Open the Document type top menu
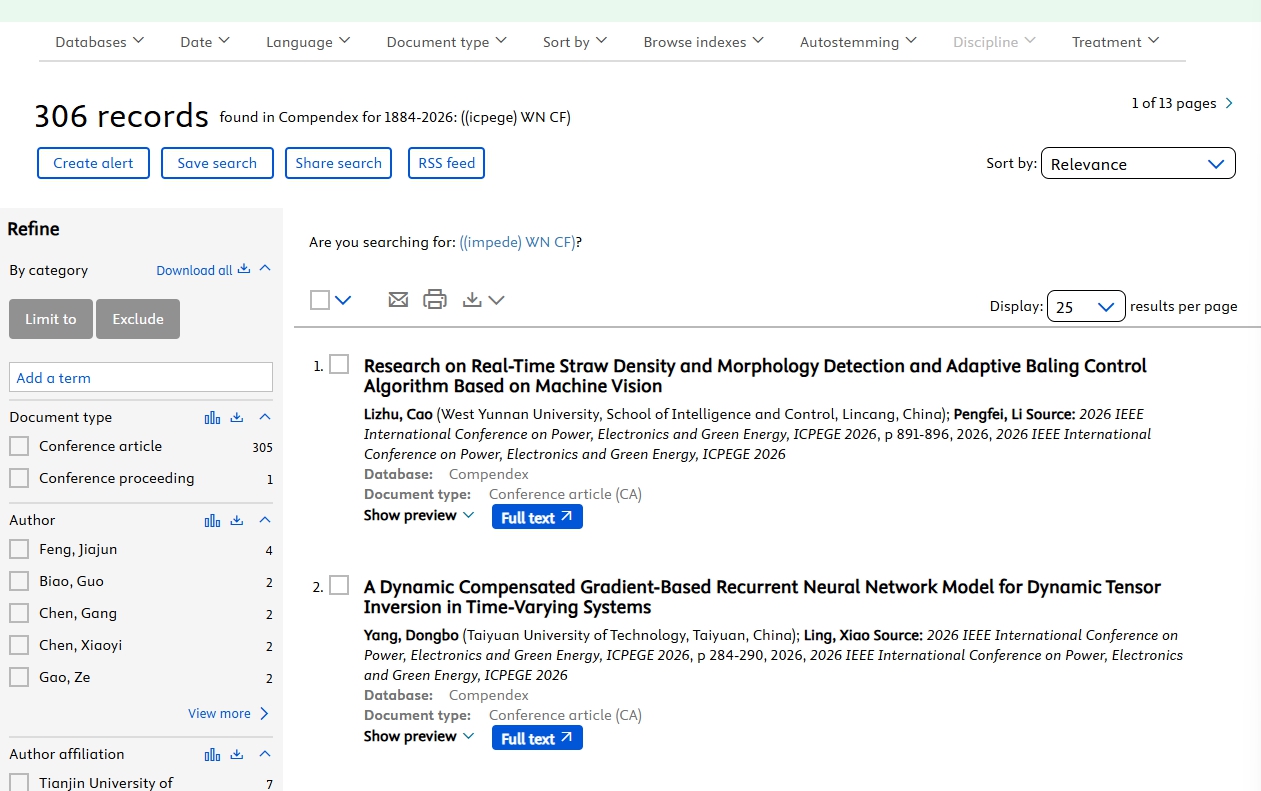Viewport: 1261px width, 791px height. tap(447, 41)
